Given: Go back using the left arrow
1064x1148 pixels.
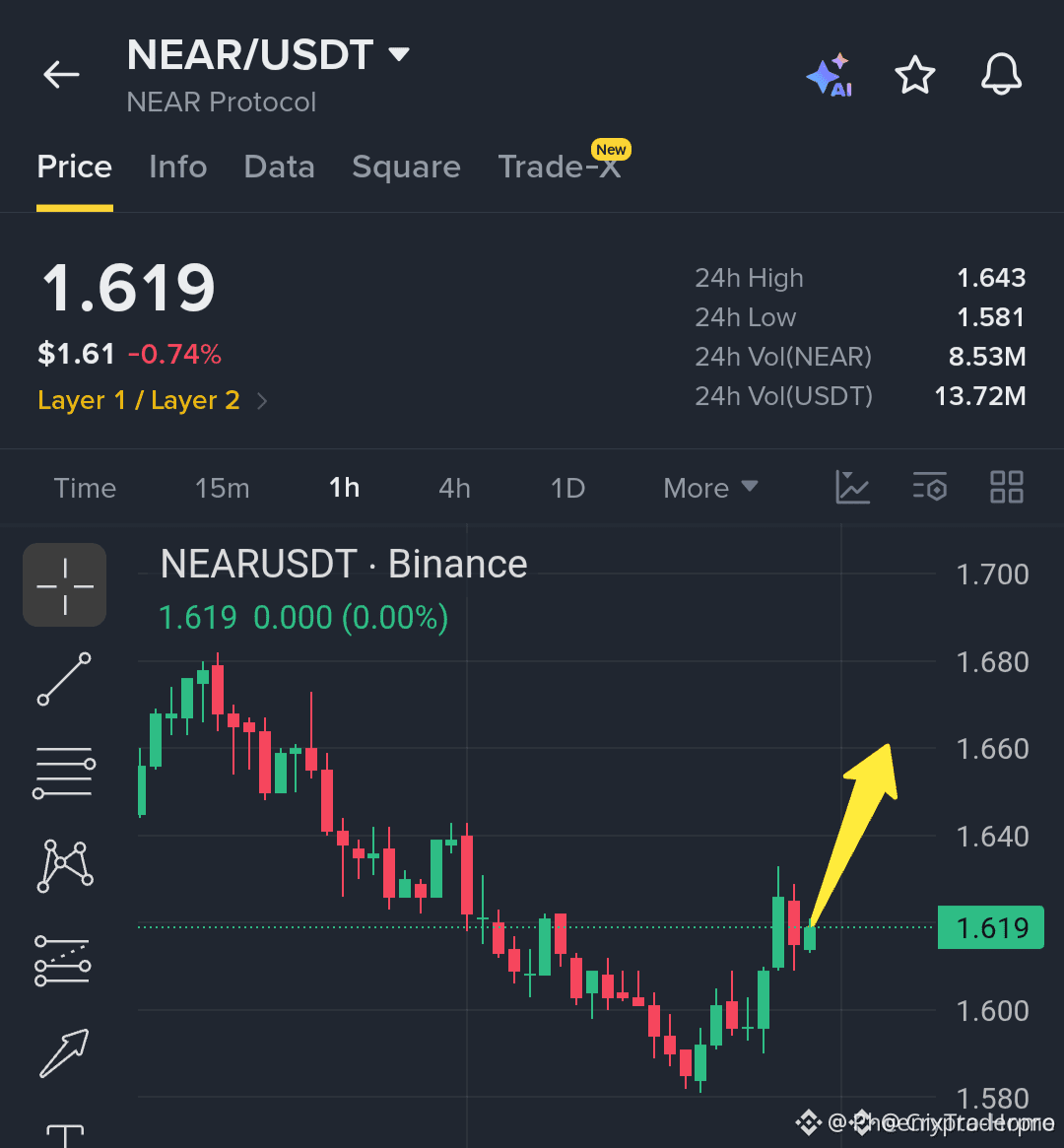Looking at the screenshot, I should (61, 75).
